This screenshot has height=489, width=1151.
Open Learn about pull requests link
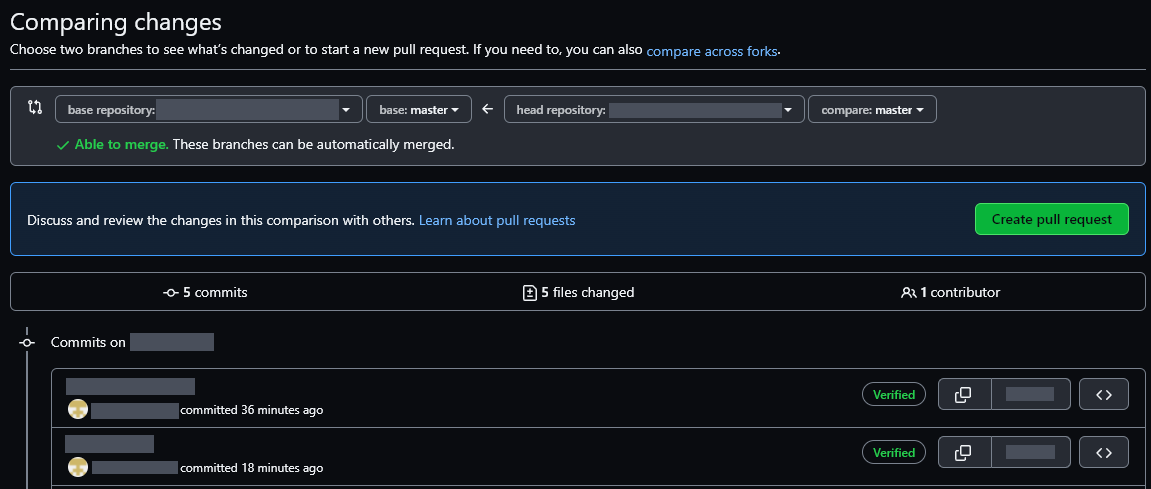click(x=497, y=220)
